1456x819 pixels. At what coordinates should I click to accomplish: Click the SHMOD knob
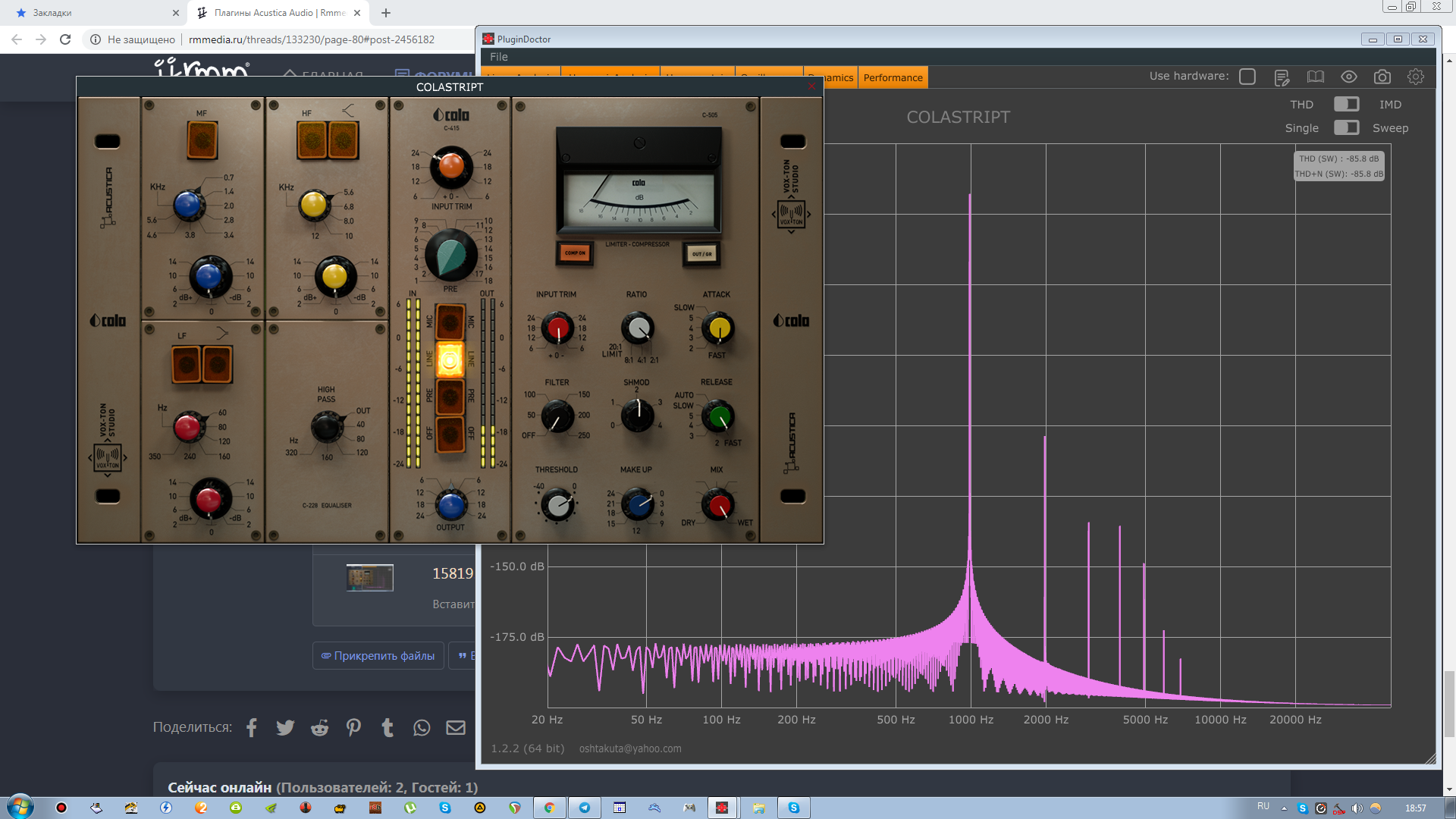[638, 416]
